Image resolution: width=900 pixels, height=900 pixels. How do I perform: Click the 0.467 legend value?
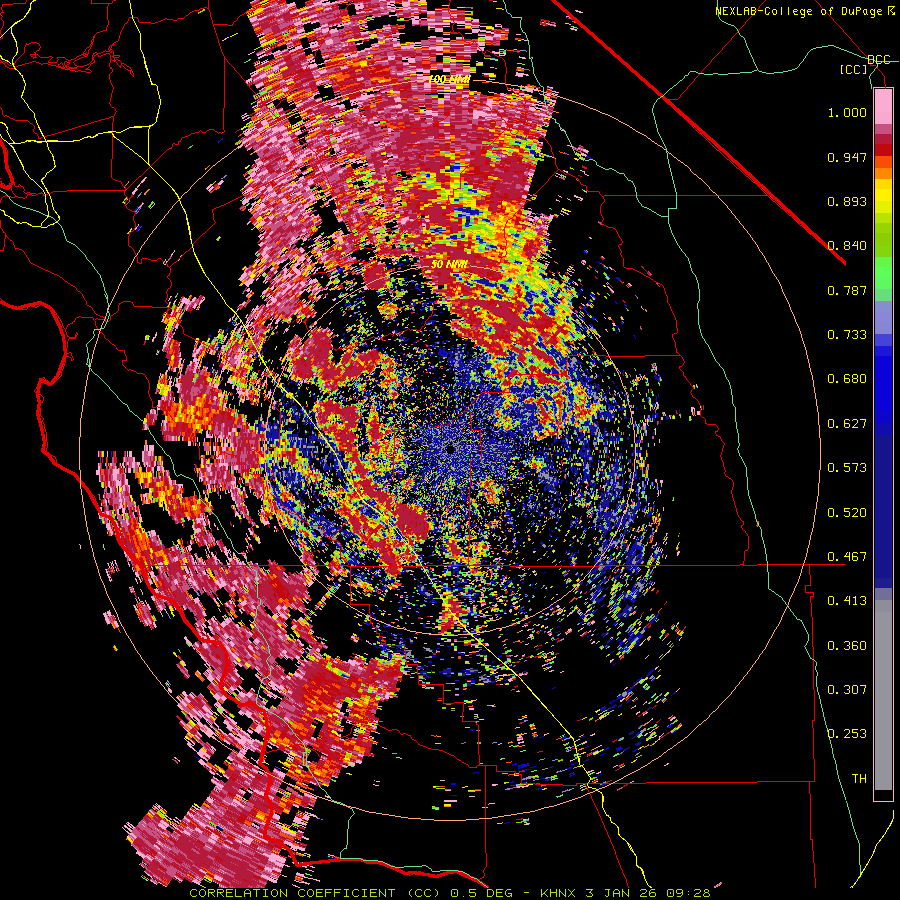click(847, 557)
